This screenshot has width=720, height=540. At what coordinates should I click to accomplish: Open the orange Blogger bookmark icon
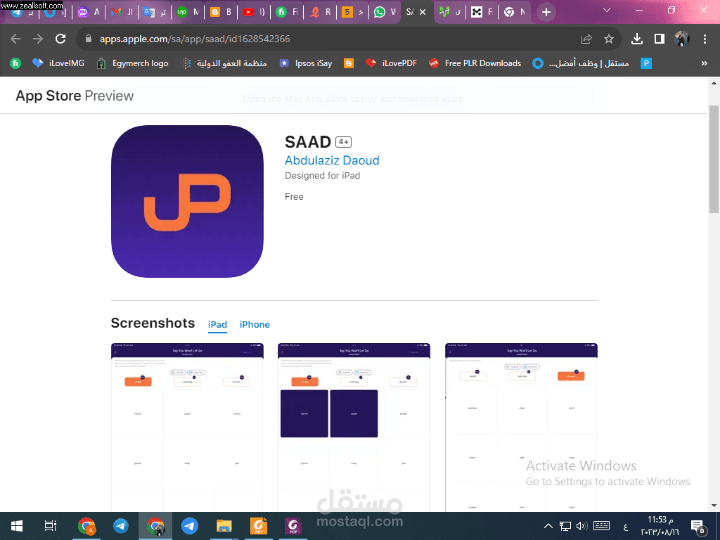349,63
